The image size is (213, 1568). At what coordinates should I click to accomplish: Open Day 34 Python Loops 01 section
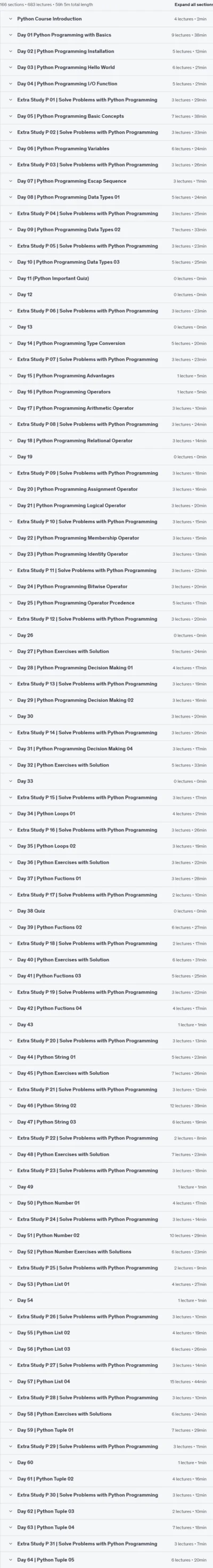pos(106,813)
